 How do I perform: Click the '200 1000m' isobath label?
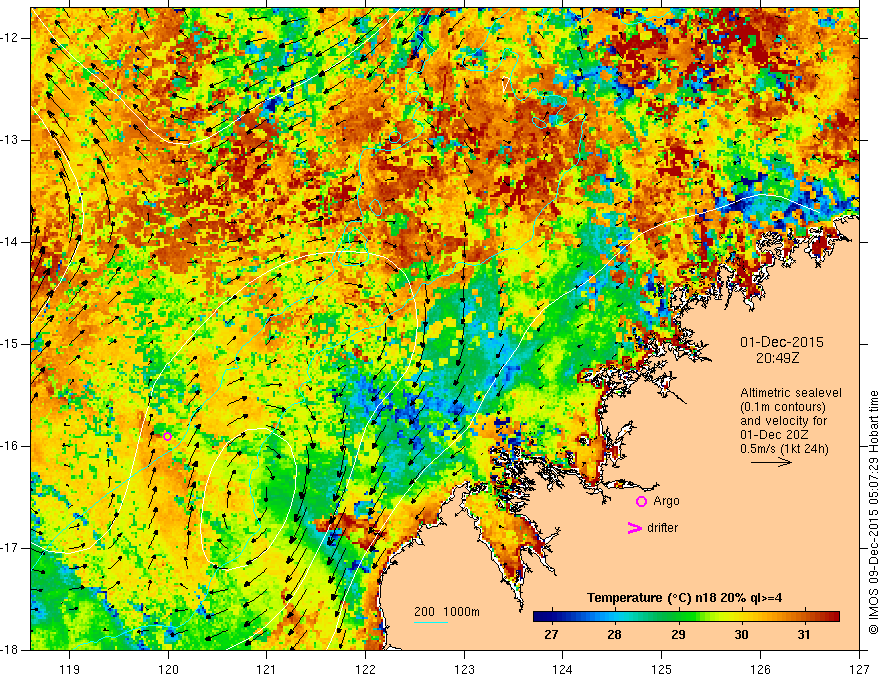click(x=447, y=612)
